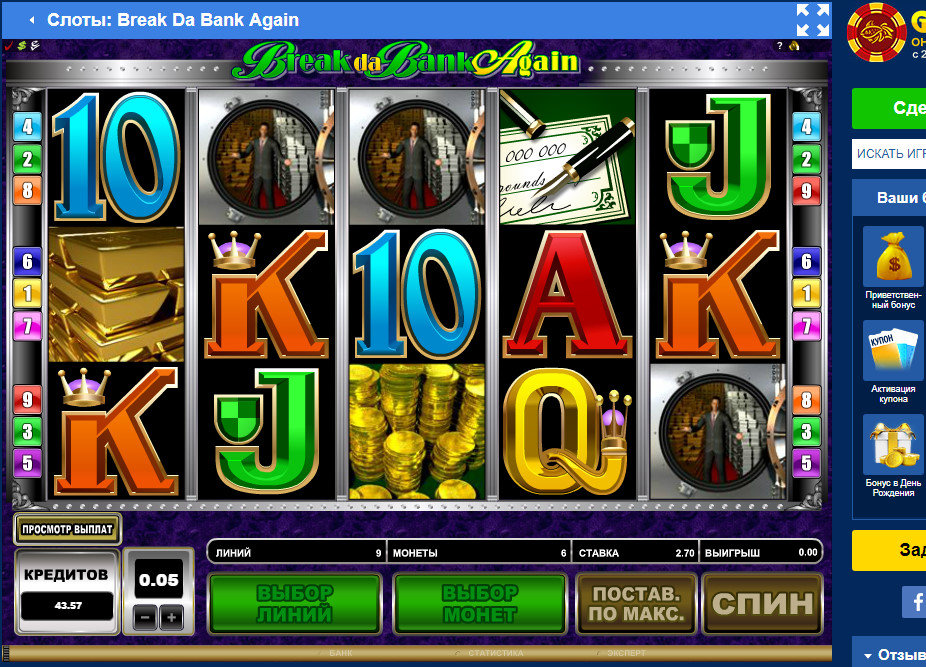Open the Приветственный бонус money bag icon
The height and width of the screenshot is (667, 926).
coord(893,256)
